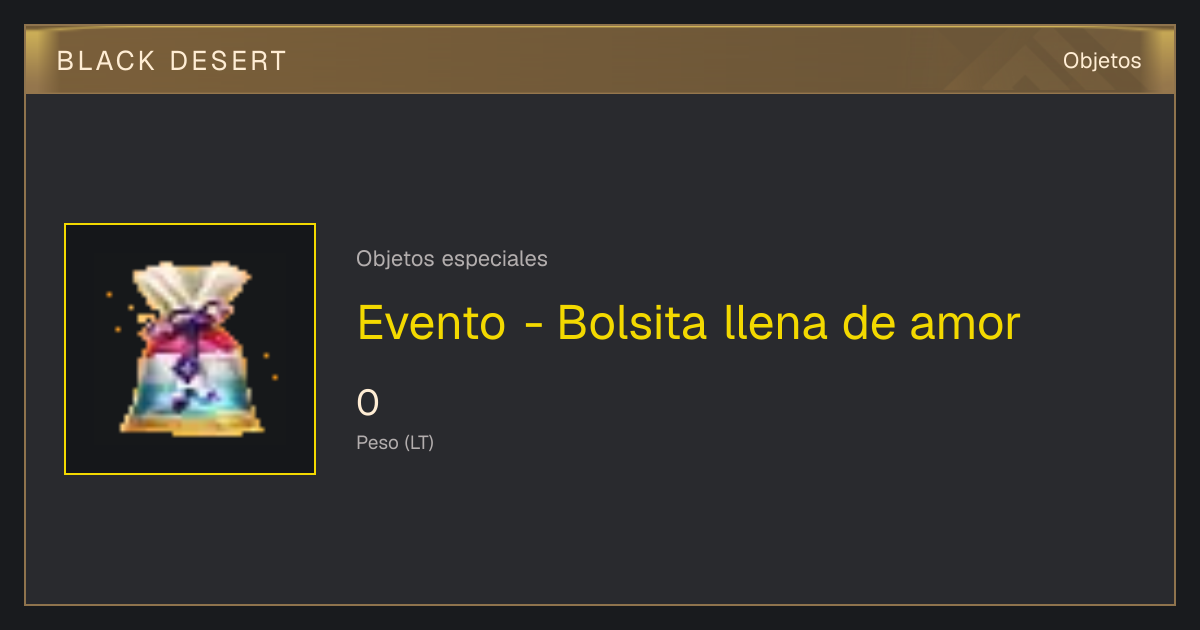Click the yellow-bordered item thumbnail frame
1200x630 pixels.
190,349
